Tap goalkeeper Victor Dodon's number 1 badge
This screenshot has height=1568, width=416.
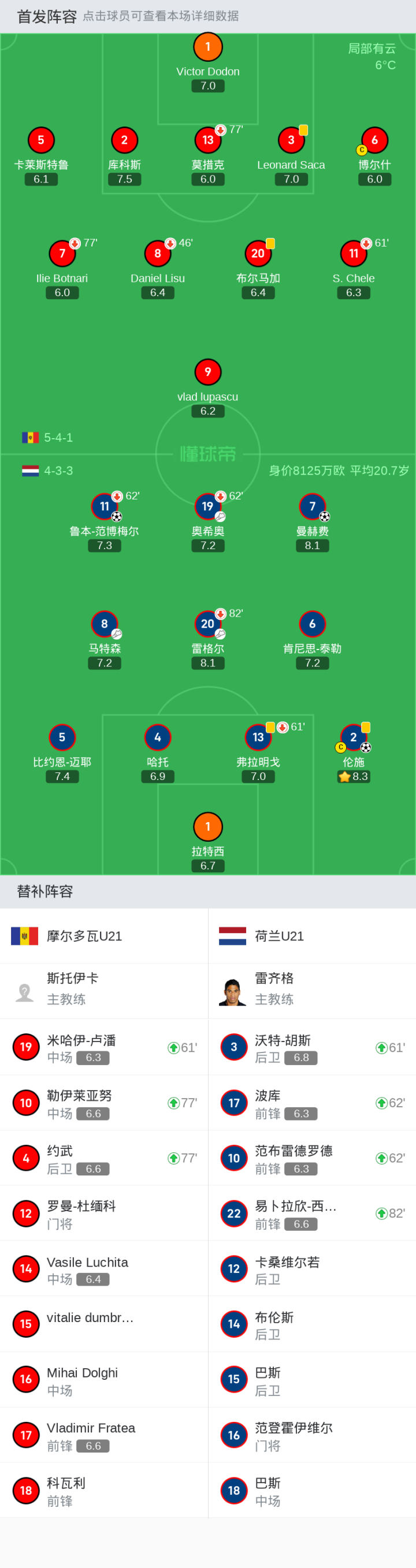click(207, 47)
